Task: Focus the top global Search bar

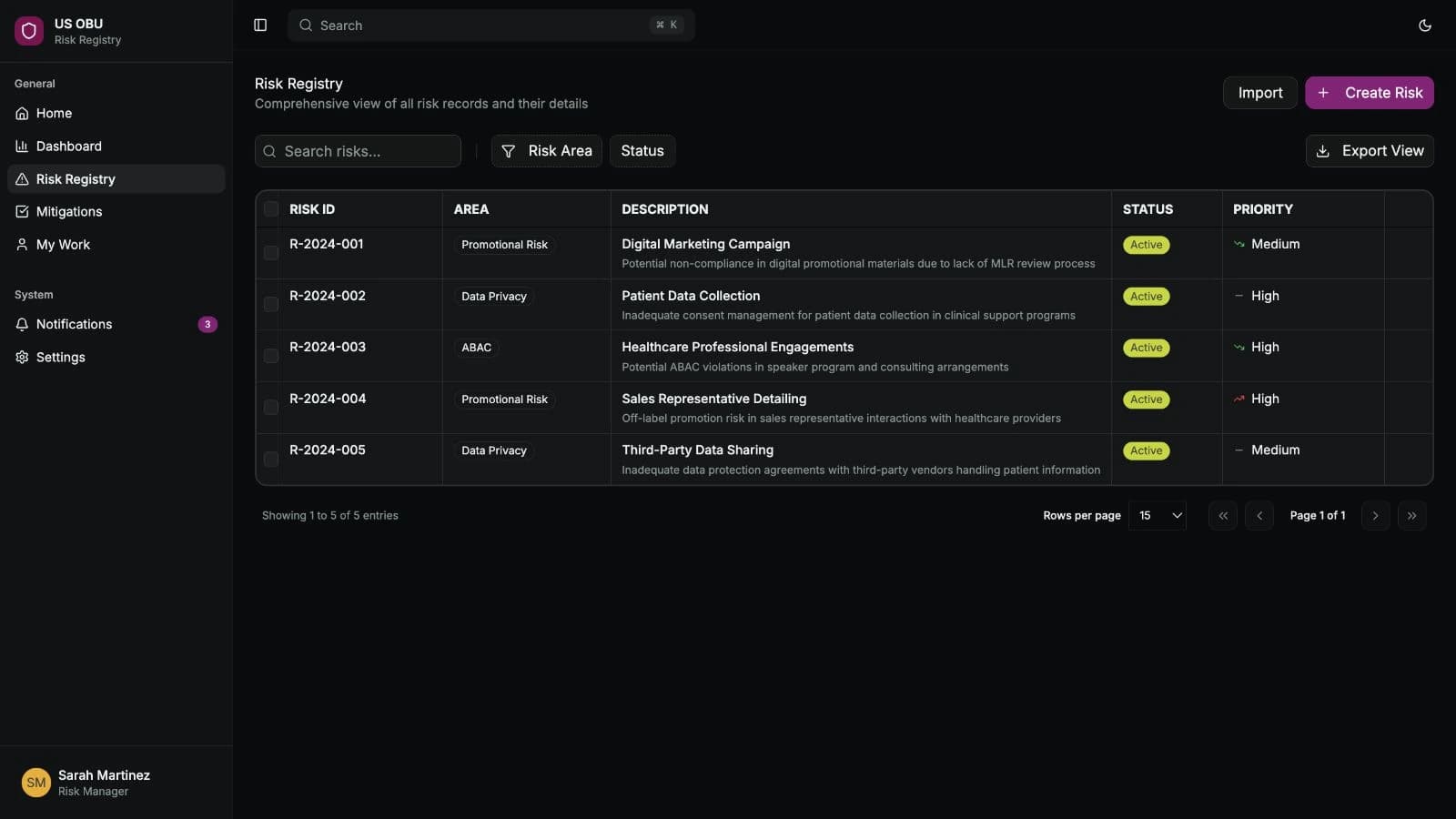Action: pyautogui.click(x=491, y=25)
